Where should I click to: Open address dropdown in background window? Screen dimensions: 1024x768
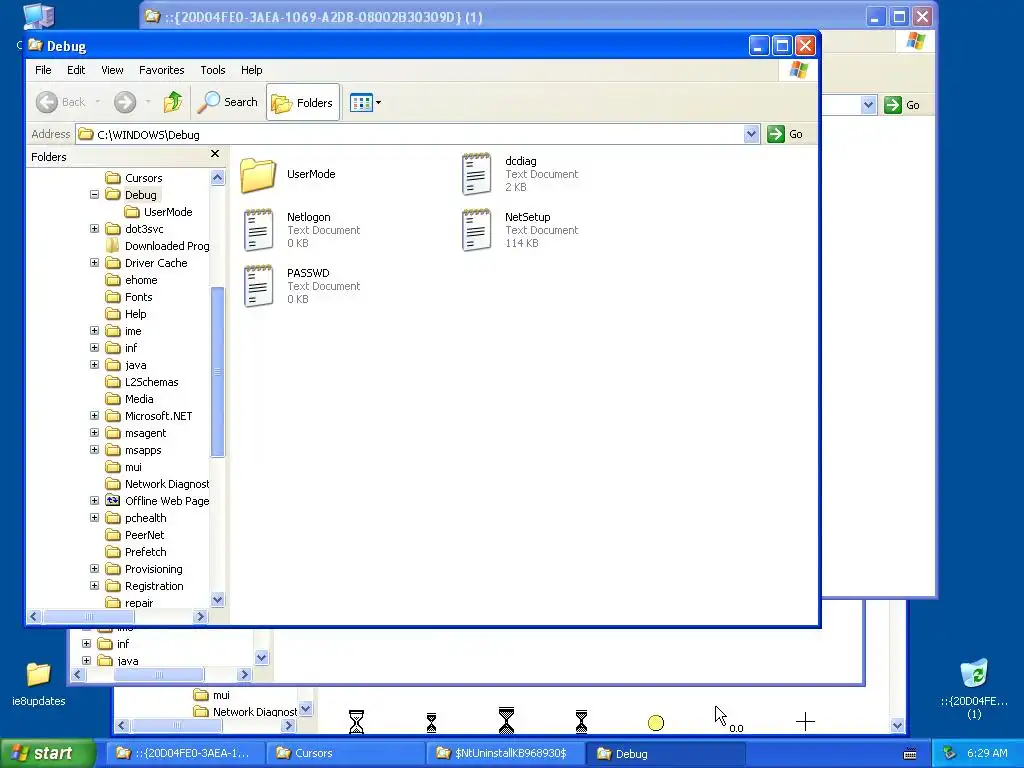coord(868,104)
